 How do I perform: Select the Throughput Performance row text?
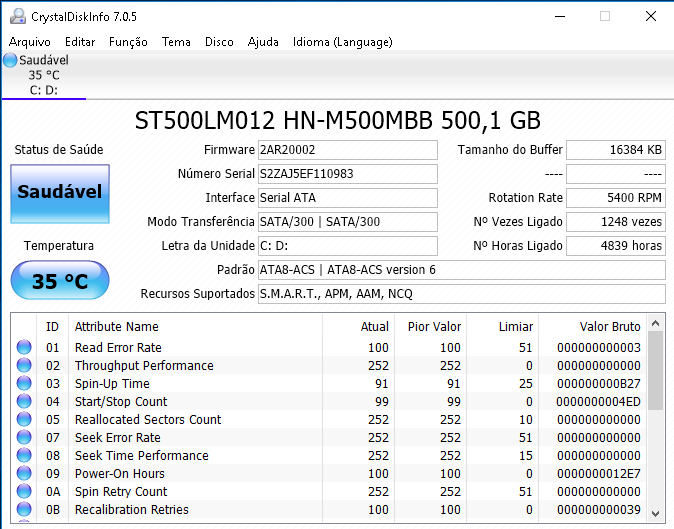[x=144, y=365]
